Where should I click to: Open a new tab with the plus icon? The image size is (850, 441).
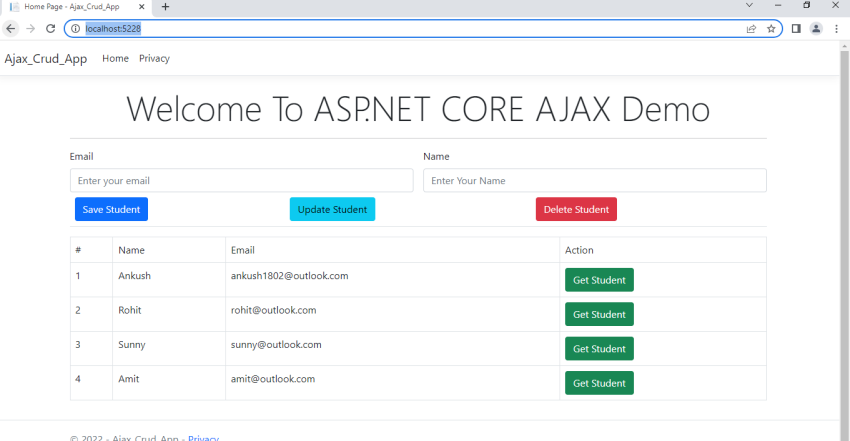point(165,7)
